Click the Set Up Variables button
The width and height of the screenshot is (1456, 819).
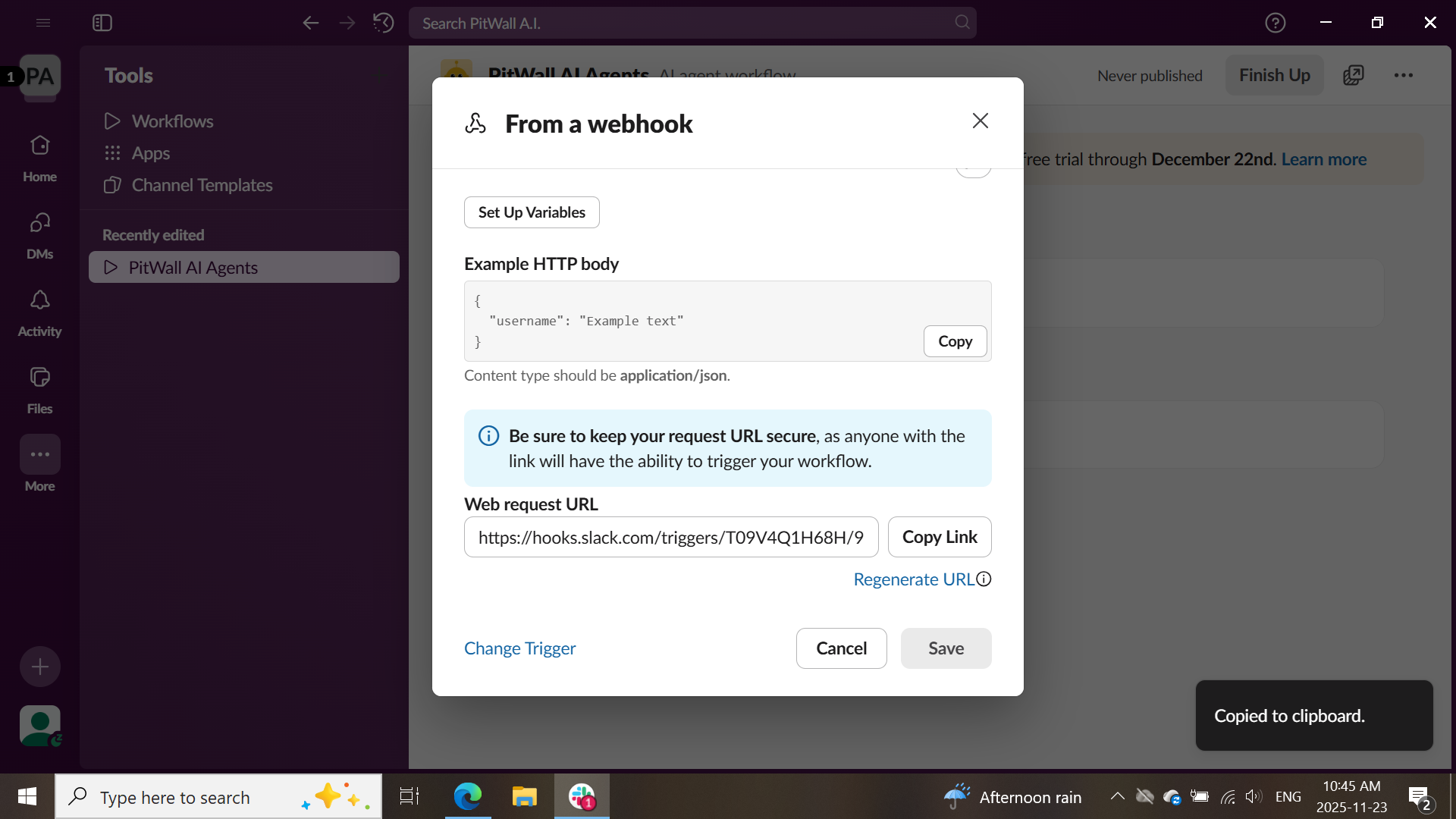pos(531,212)
